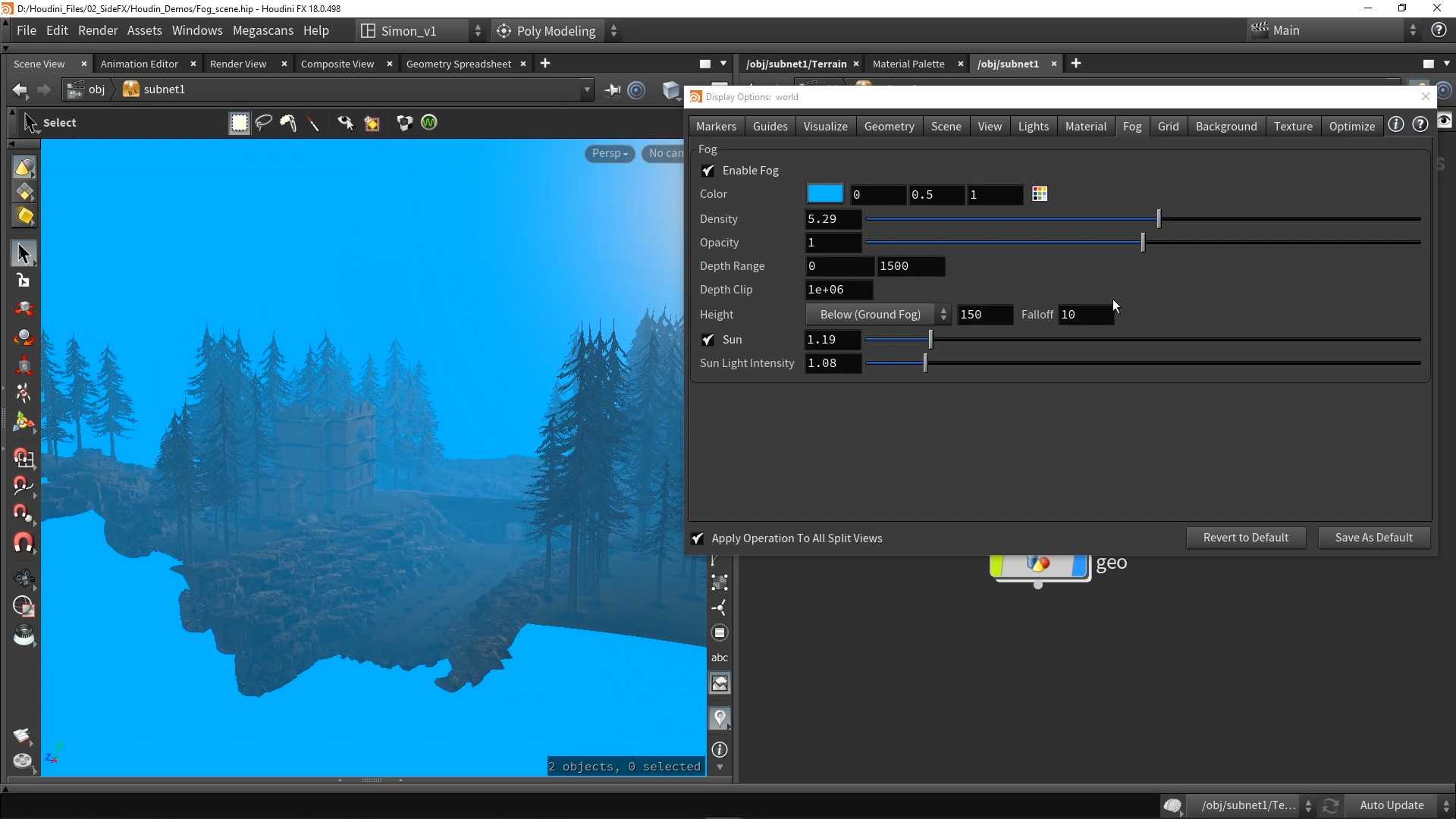Screen dimensions: 1456x819
Task: Switch to the Lights tab in Display Options
Action: (x=1034, y=126)
